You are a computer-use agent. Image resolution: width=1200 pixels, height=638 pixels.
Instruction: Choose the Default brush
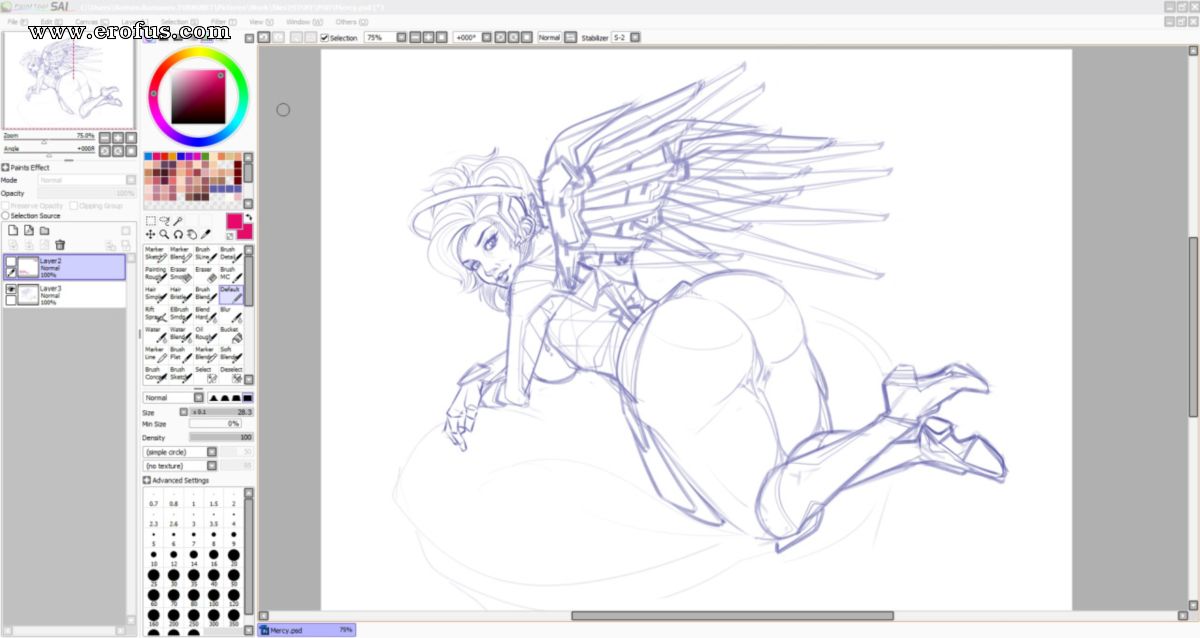pyautogui.click(x=230, y=294)
